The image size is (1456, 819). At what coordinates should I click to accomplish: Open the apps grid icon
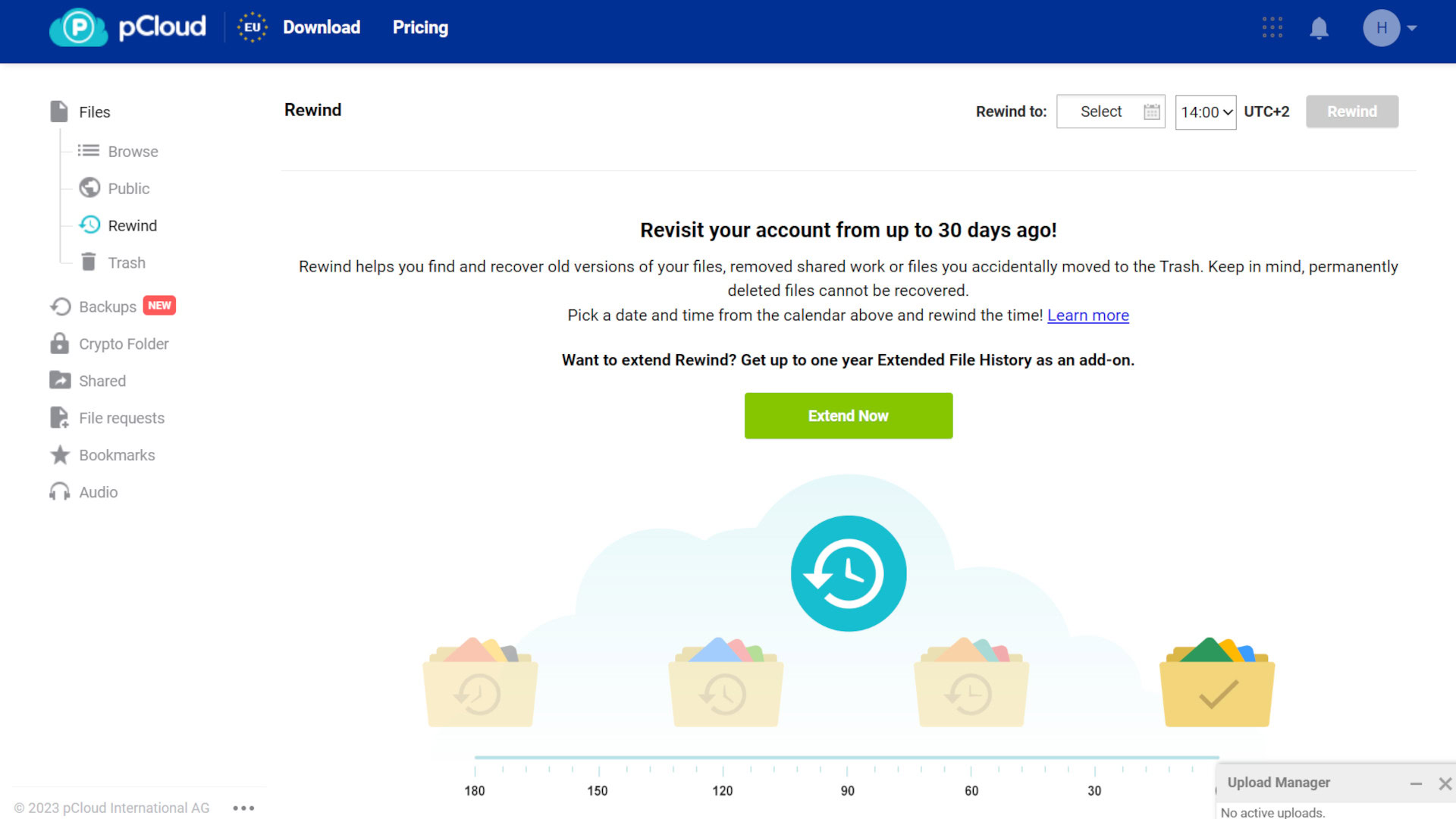pos(1272,28)
